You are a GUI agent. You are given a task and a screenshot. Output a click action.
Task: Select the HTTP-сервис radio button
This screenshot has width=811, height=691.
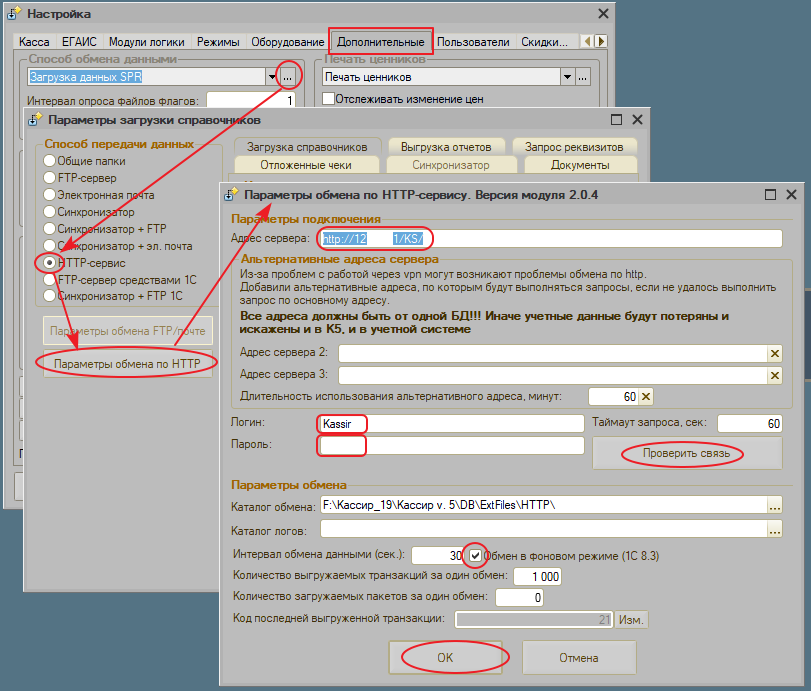(x=47, y=262)
